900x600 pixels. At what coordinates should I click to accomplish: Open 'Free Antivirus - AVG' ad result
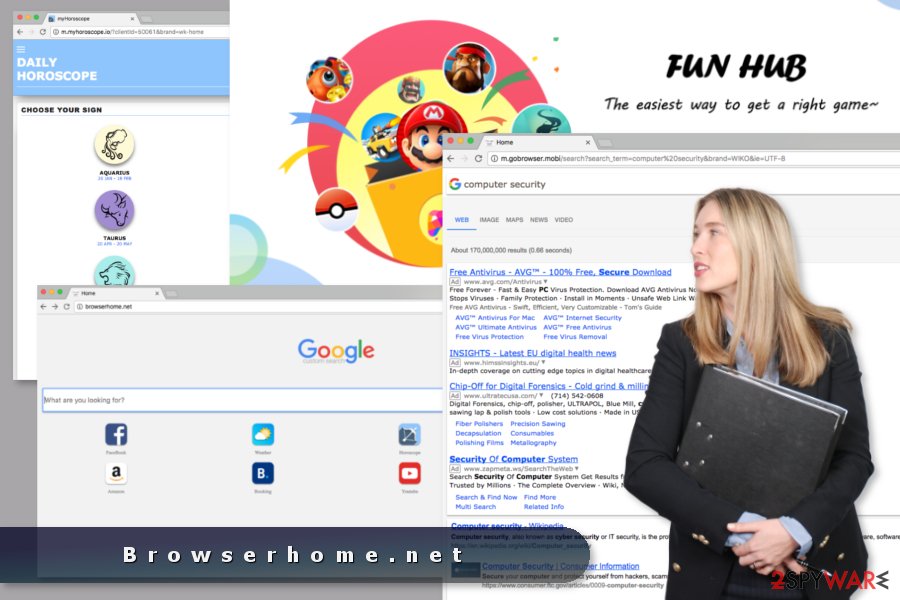560,272
